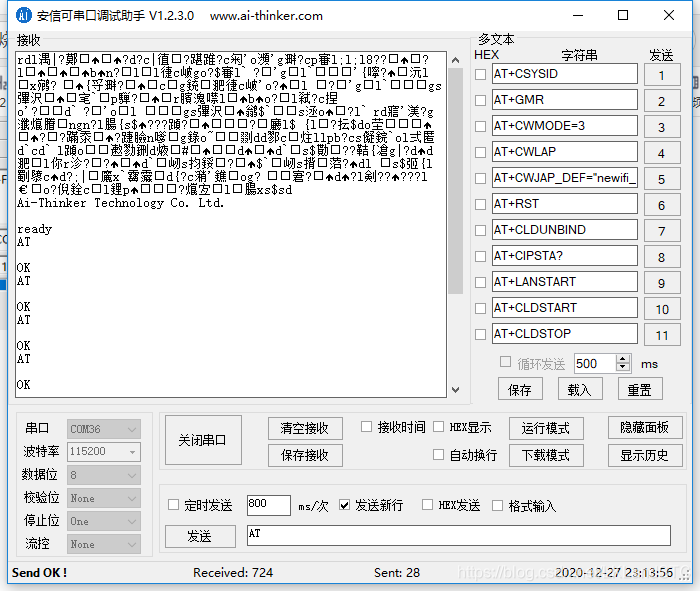
Task: Click the 'Sent: 28' status text
Action: 397,572
